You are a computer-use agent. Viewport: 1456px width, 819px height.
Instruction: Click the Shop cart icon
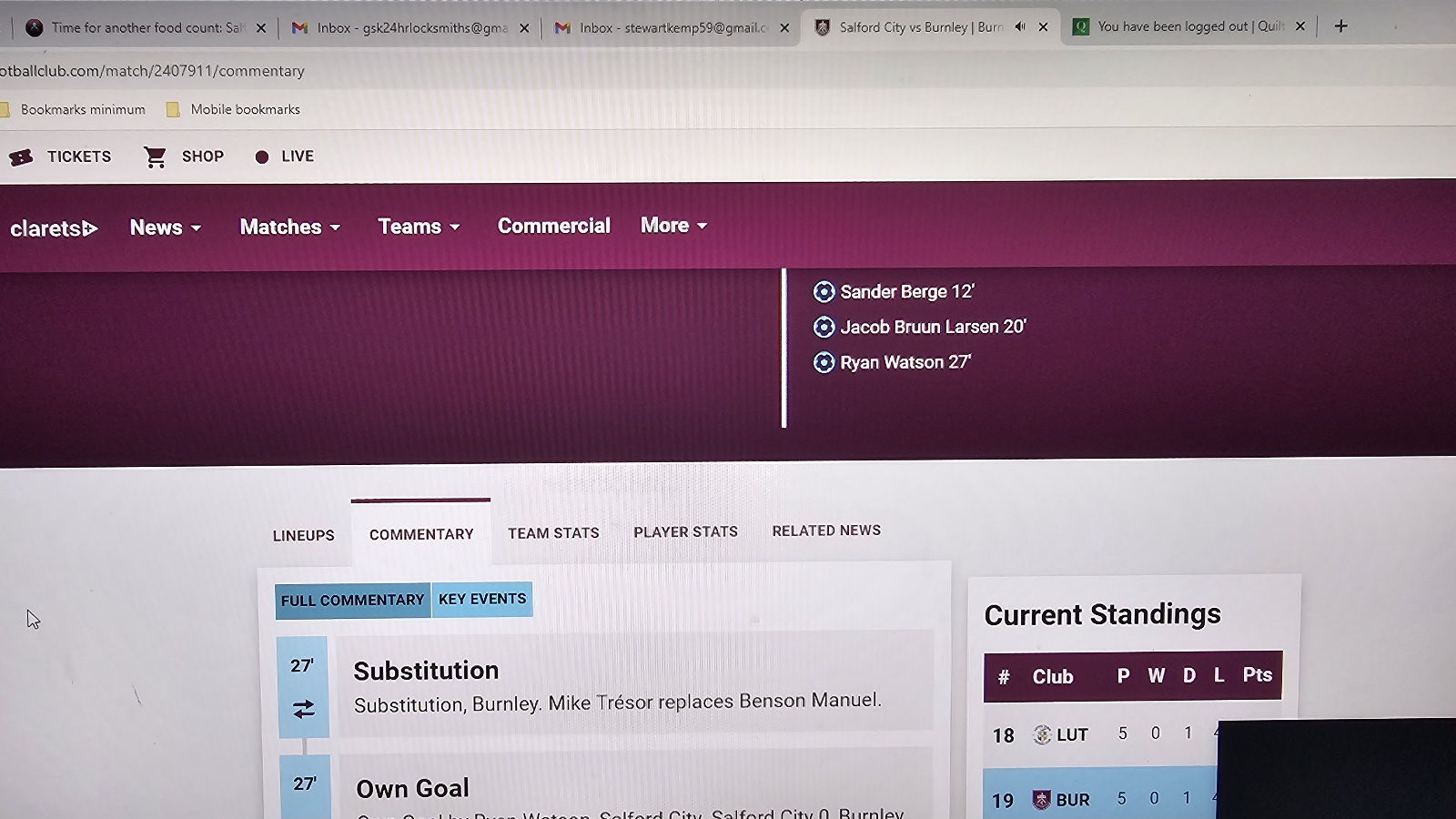click(155, 157)
